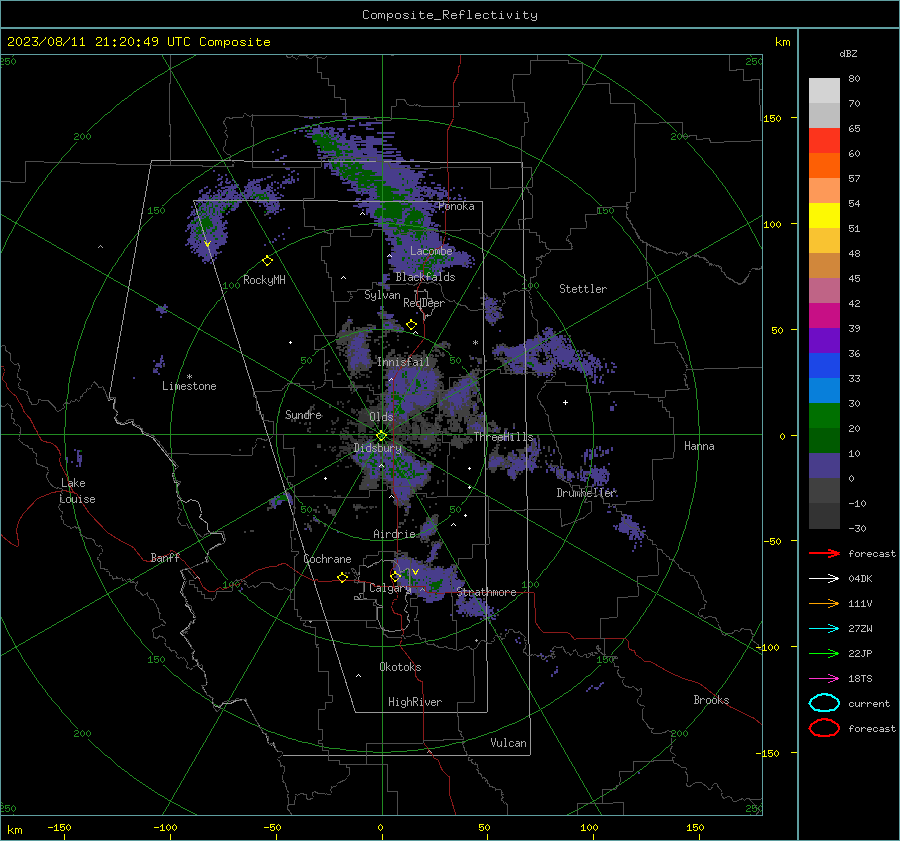
Task: Click the orange 57-60 dBZ color swatch
Action: click(824, 166)
